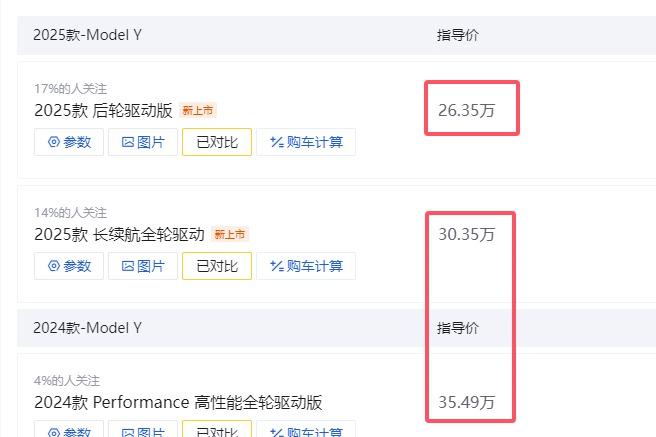Open 2024款 Performance 高性能全轮驱动版 title
Image resolution: width=656 pixels, height=437 pixels.
(x=177, y=402)
